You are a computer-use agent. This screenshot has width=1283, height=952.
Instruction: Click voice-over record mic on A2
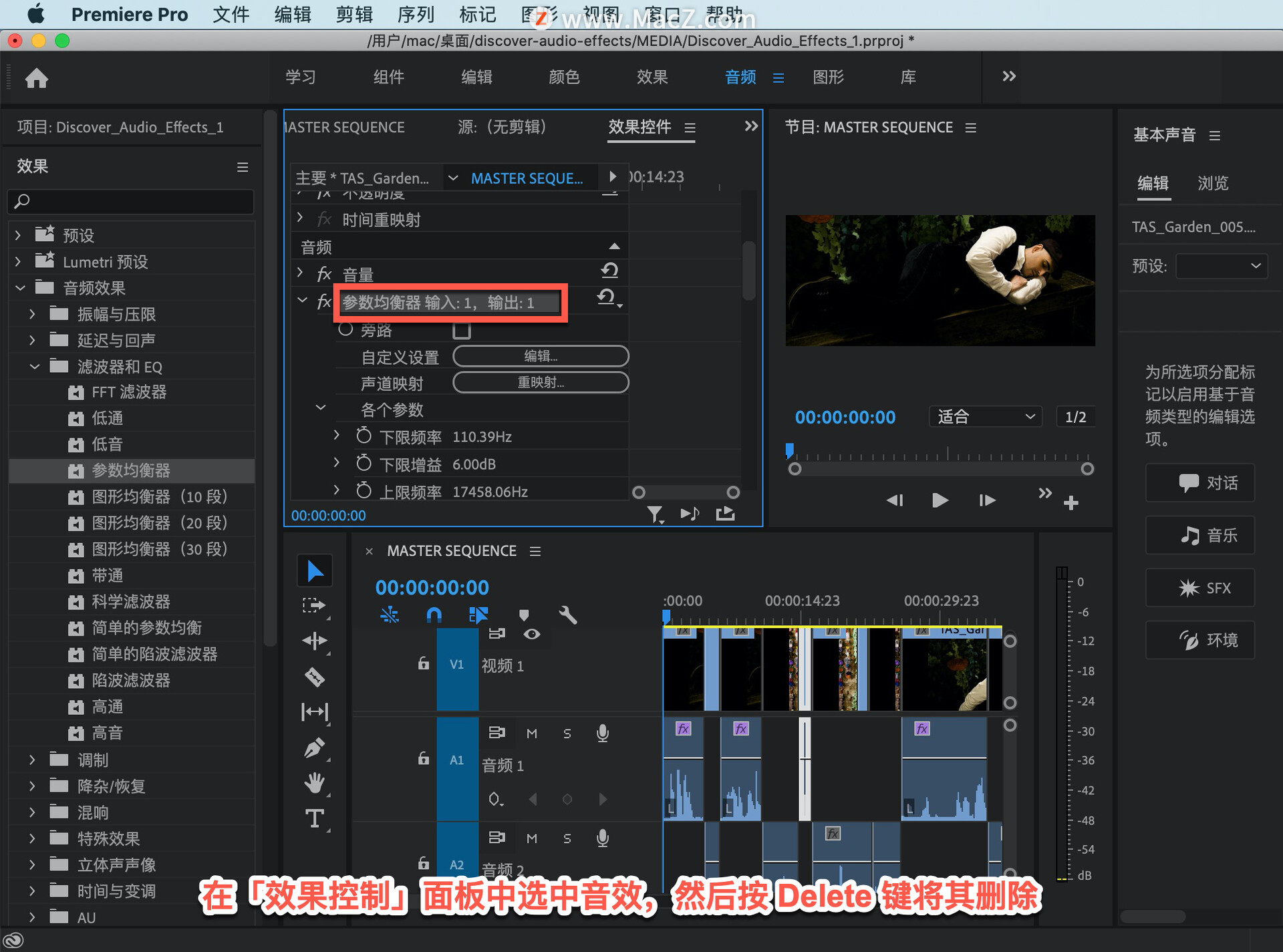[x=602, y=838]
